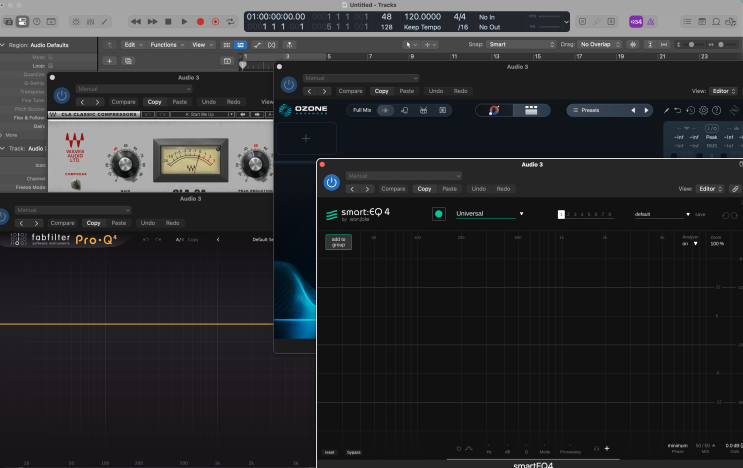Duplicate track with the duplicate icon
The height and width of the screenshot is (468, 743).
(x=128, y=61)
